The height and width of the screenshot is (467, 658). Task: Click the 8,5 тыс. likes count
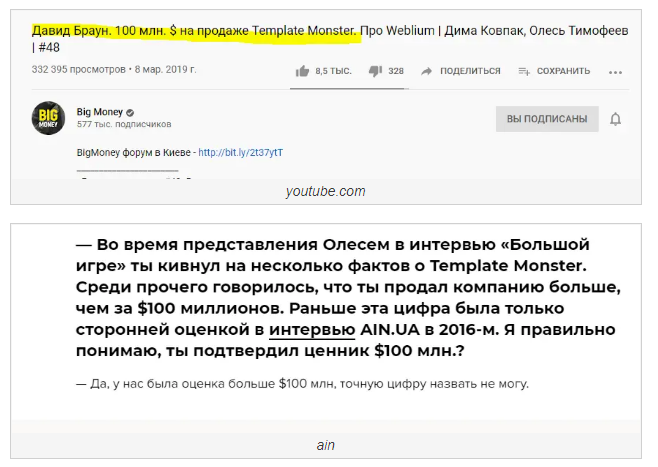coord(333,71)
